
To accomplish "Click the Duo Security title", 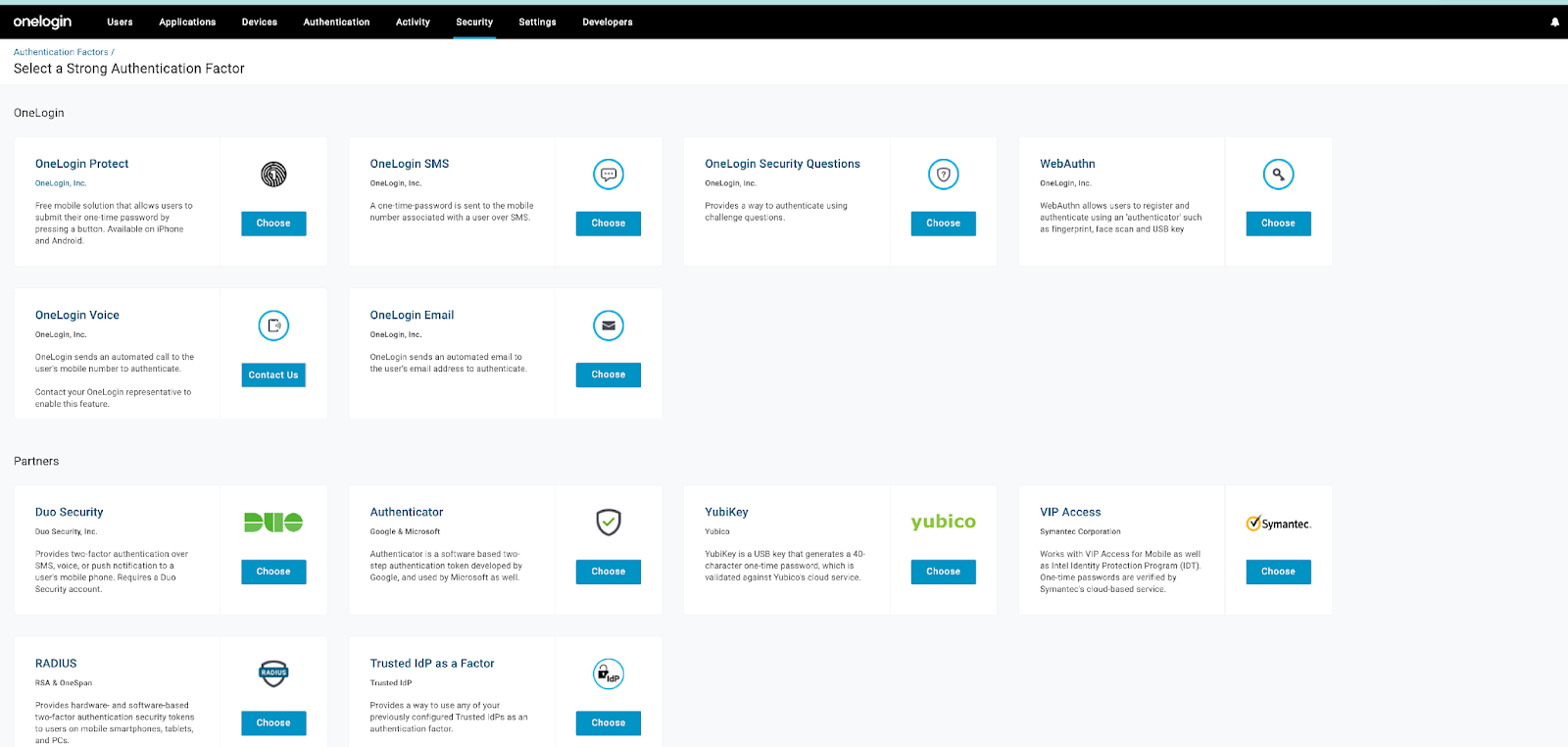I will pyautogui.click(x=69, y=512).
